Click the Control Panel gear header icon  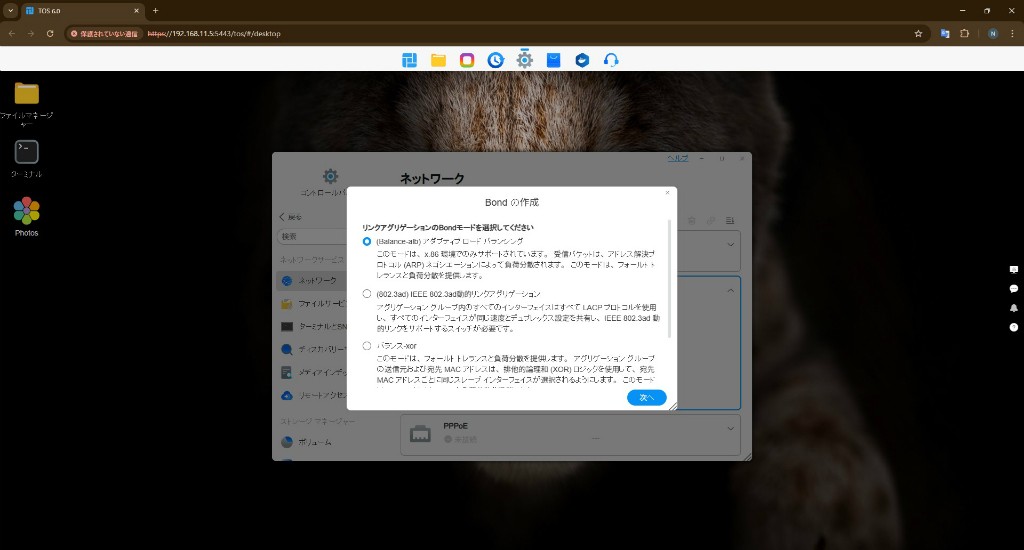tap(330, 176)
